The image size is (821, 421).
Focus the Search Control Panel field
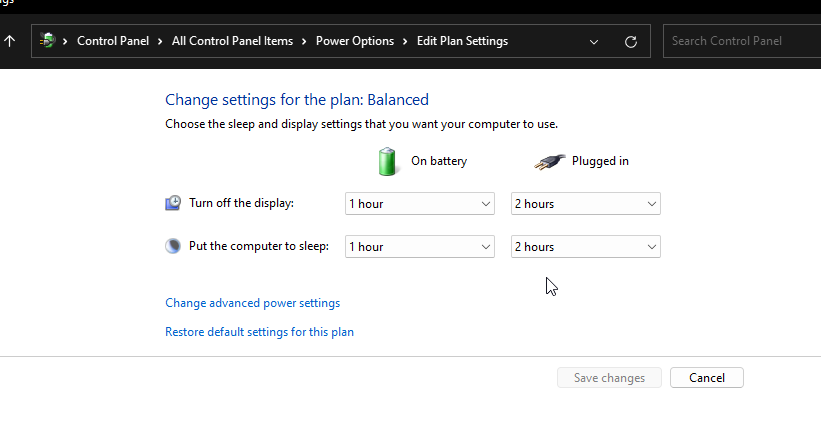tap(740, 41)
